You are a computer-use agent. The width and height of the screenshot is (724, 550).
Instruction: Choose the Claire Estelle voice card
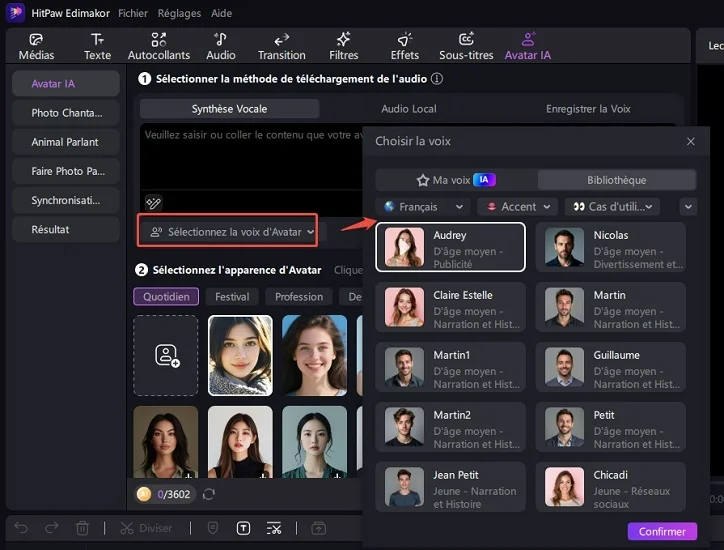click(x=450, y=307)
